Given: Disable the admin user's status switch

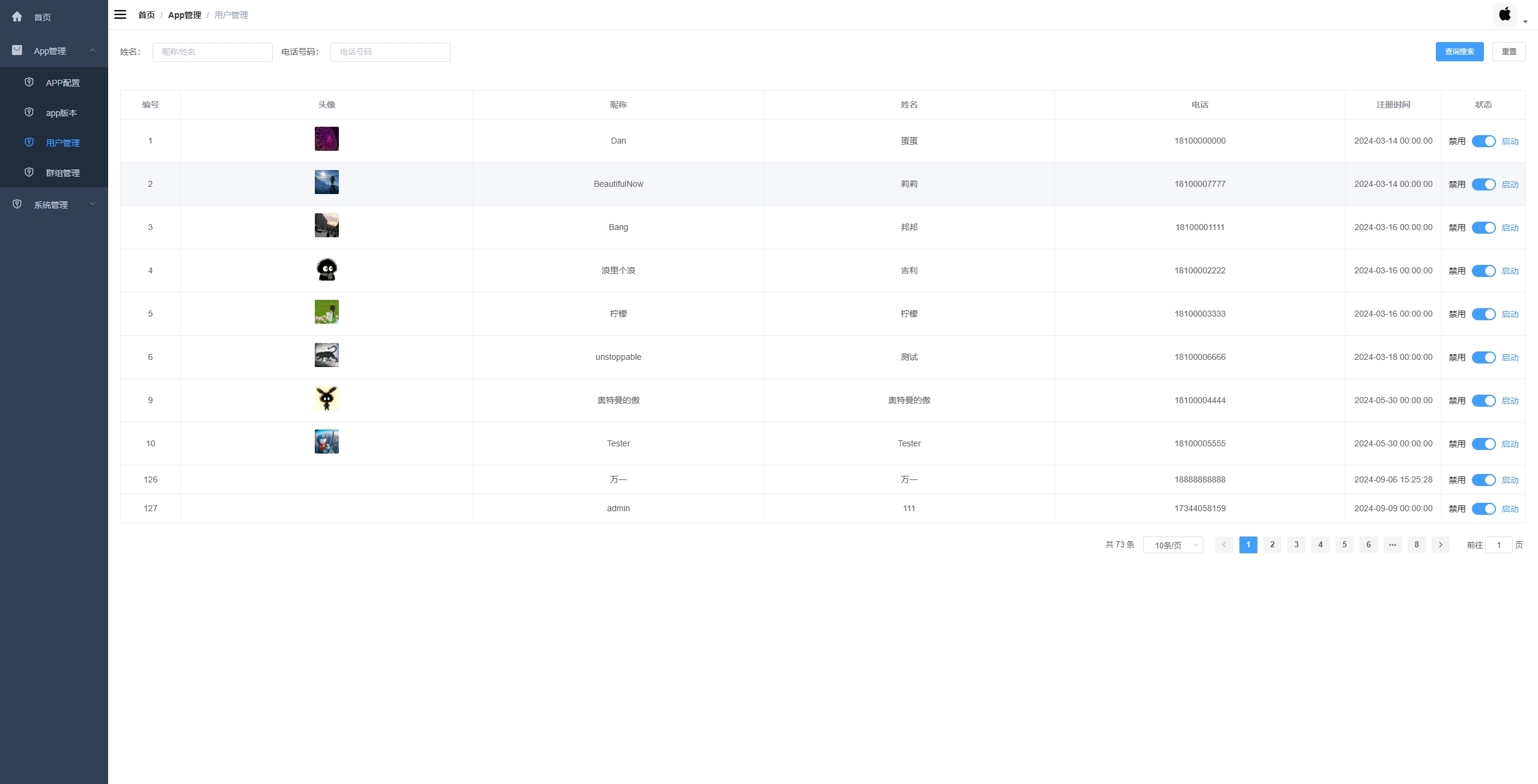Looking at the screenshot, I should pyautogui.click(x=1483, y=509).
